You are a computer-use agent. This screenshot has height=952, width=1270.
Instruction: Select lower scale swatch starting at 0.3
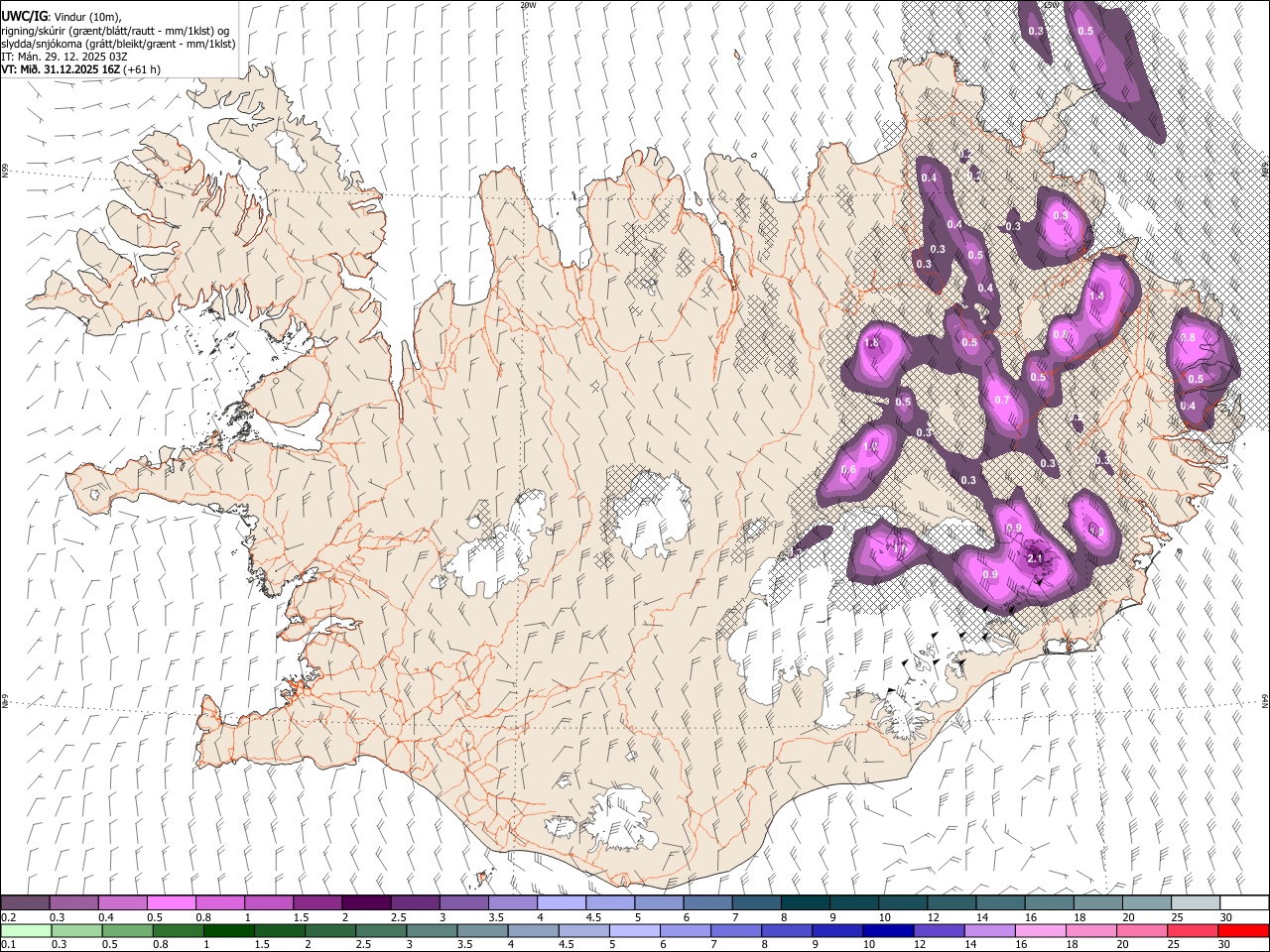coord(76,930)
